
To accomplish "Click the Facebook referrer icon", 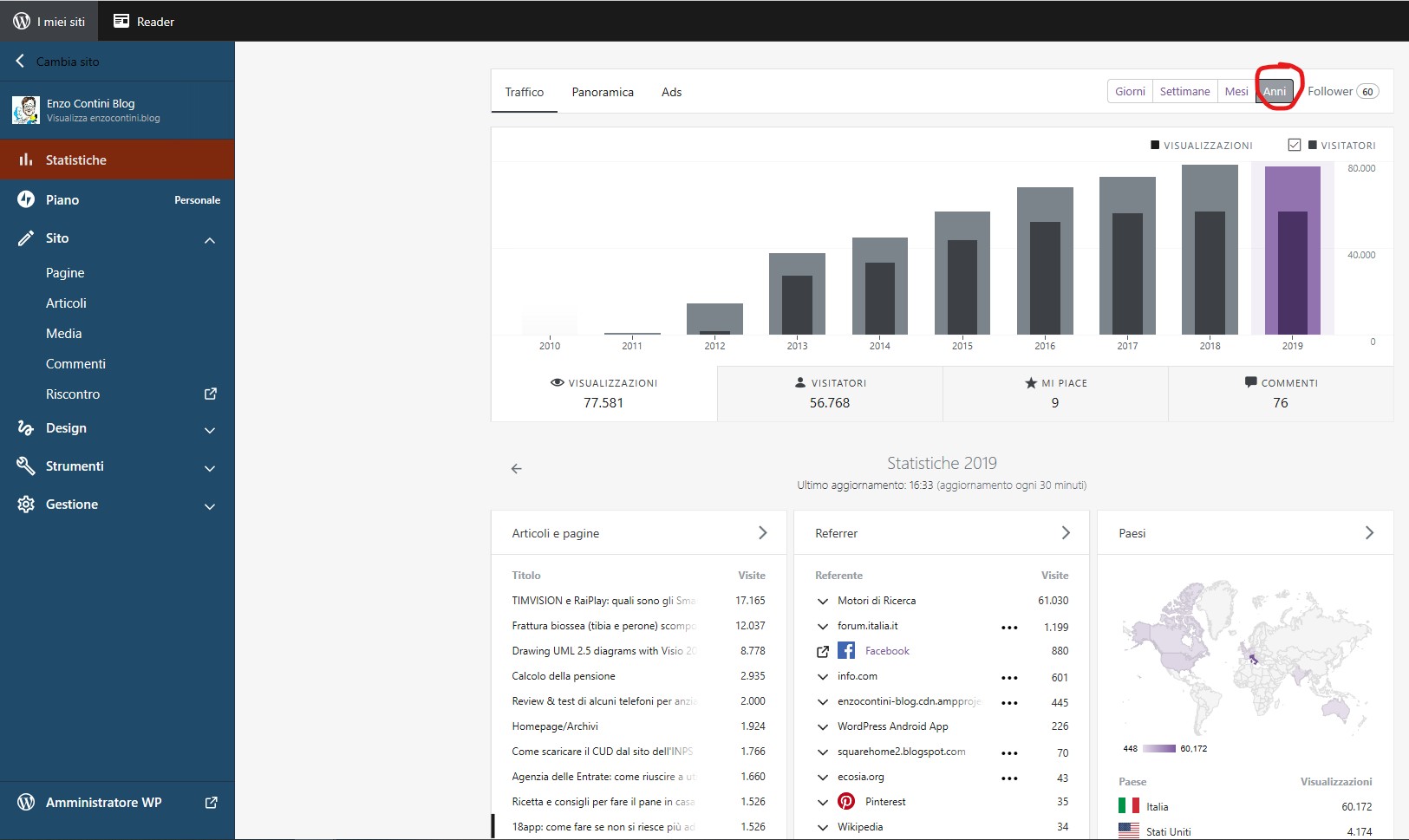I will click(x=846, y=651).
